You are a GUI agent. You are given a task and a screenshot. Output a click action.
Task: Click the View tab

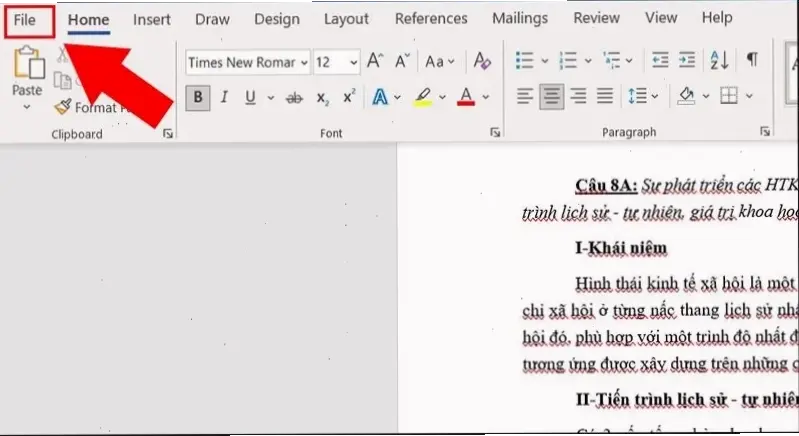pos(661,18)
